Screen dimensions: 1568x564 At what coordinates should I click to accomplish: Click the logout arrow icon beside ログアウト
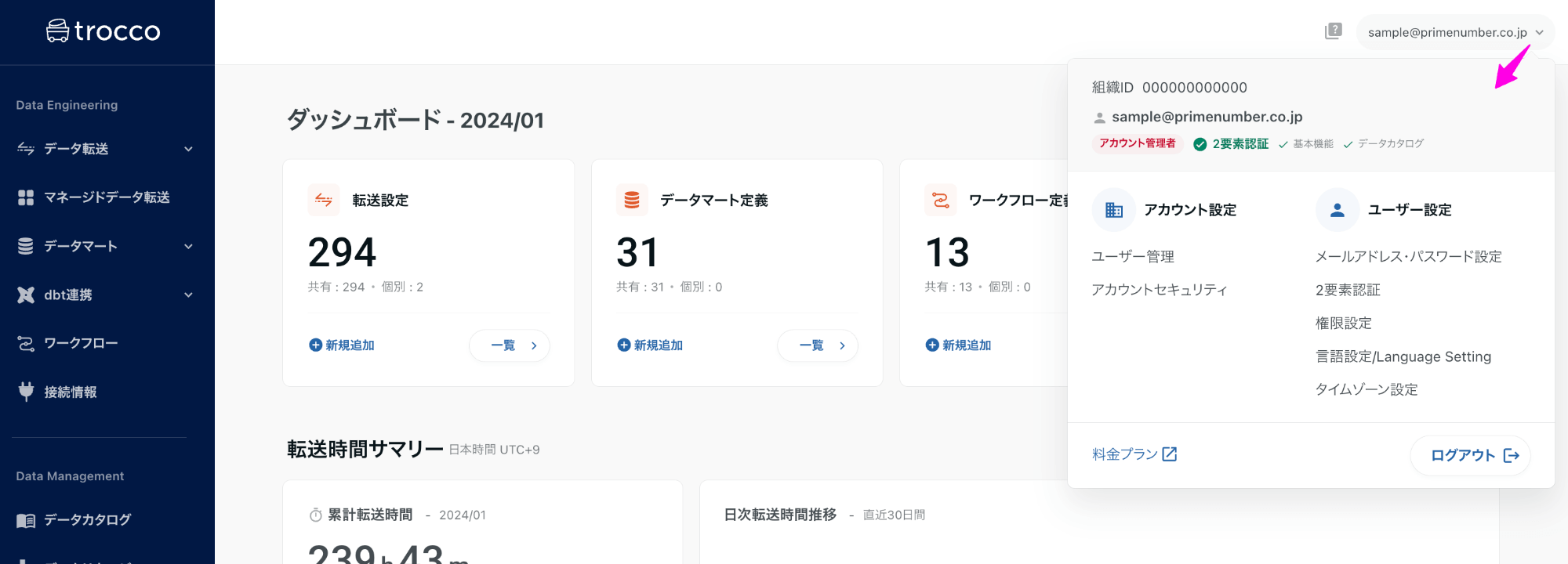[1512, 456]
